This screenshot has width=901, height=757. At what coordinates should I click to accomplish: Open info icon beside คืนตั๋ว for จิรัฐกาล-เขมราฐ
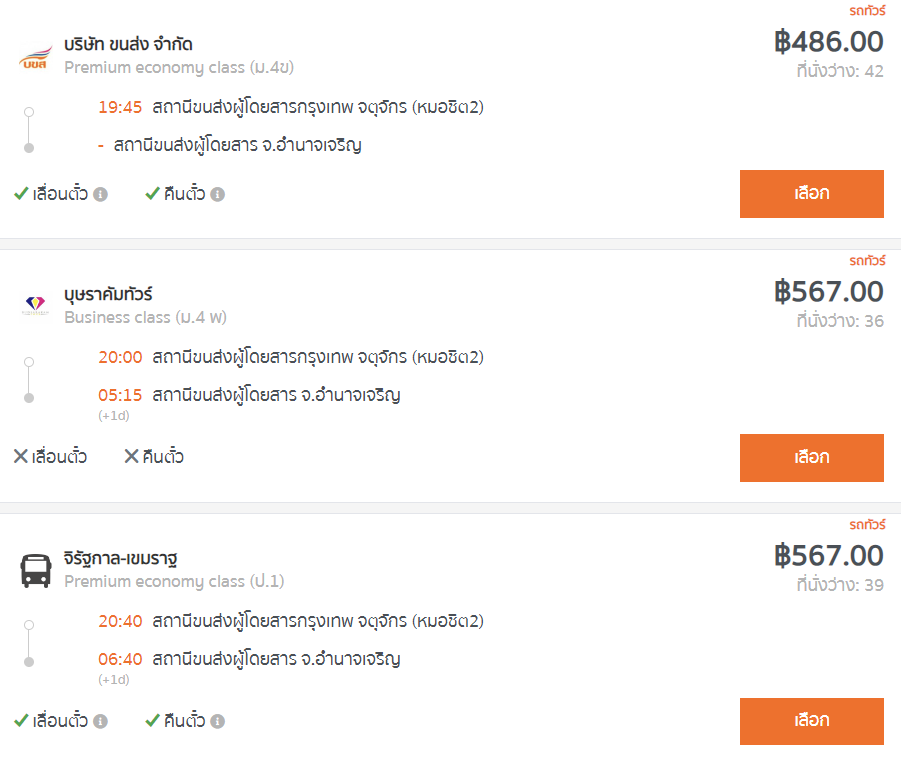click(217, 721)
